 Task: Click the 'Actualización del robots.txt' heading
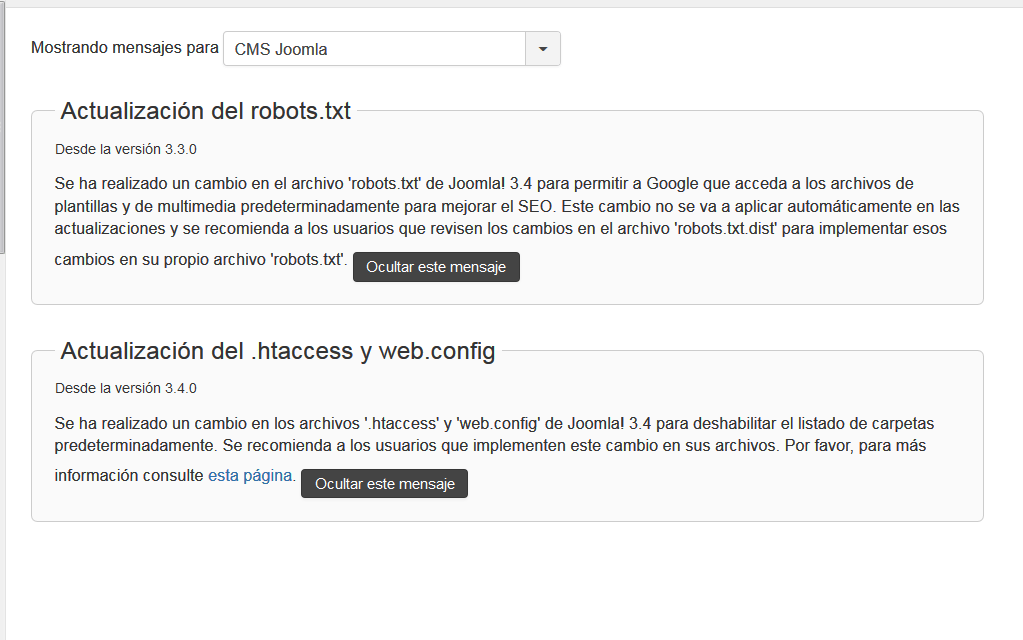coord(206,111)
